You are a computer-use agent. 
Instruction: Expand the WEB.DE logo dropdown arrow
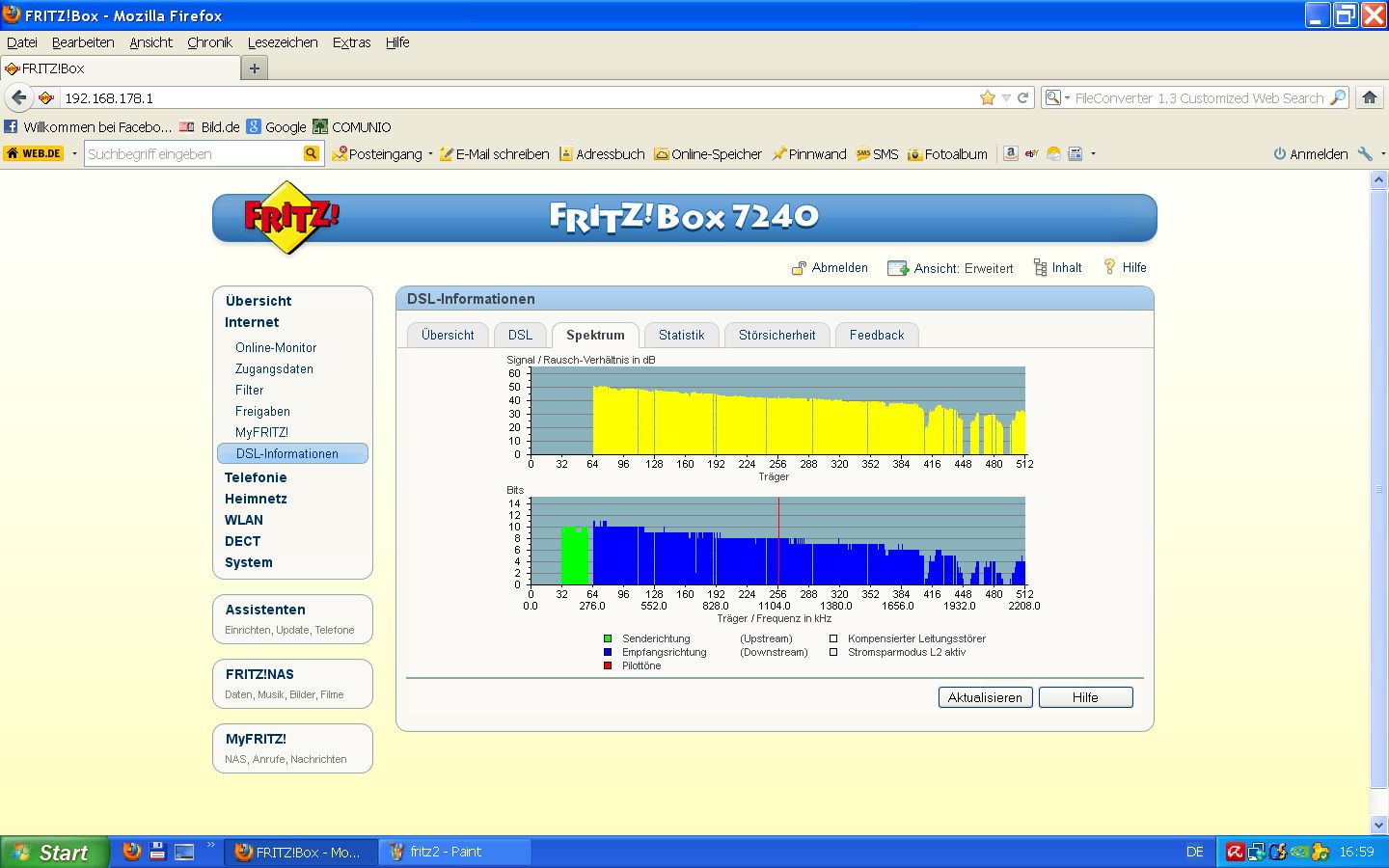[x=74, y=153]
